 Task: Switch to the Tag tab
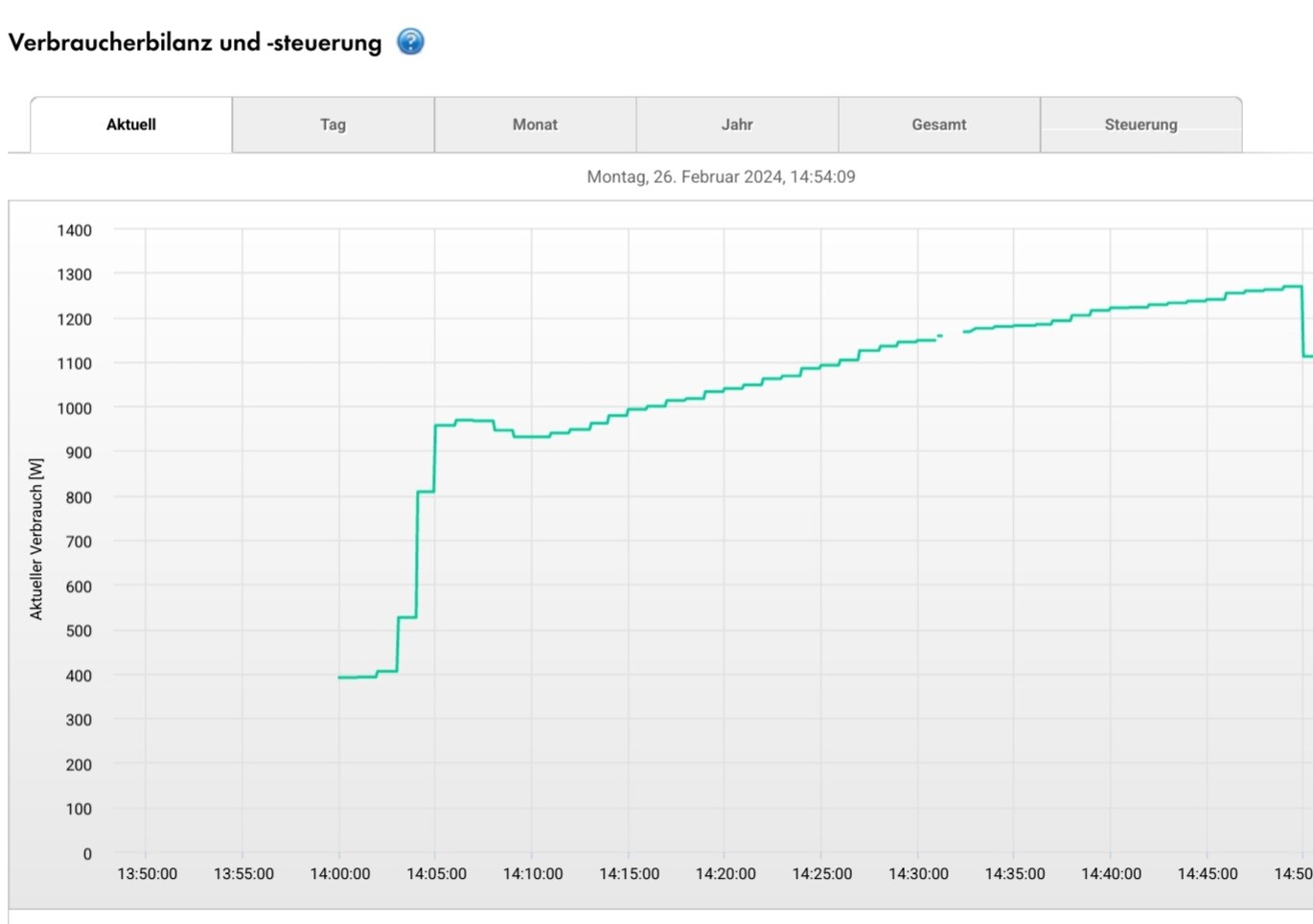[333, 125]
